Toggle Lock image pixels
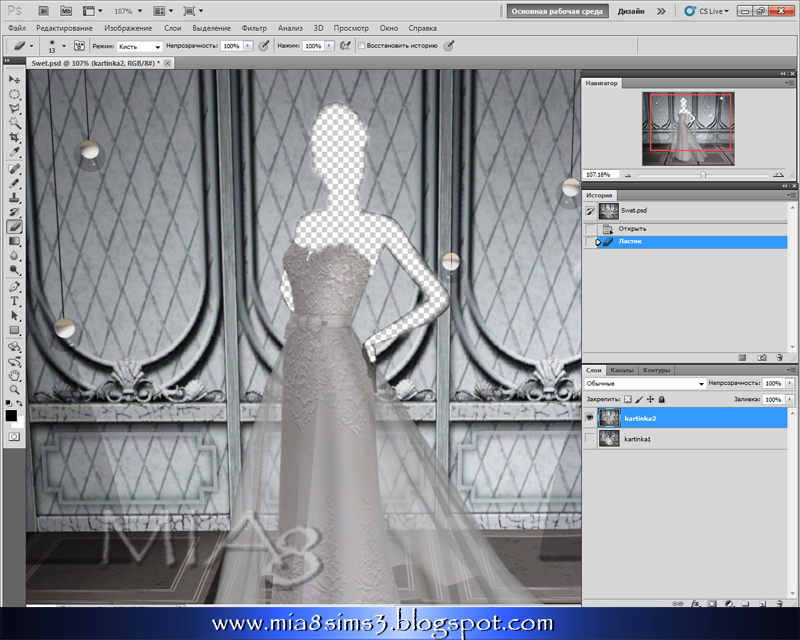 [639, 400]
